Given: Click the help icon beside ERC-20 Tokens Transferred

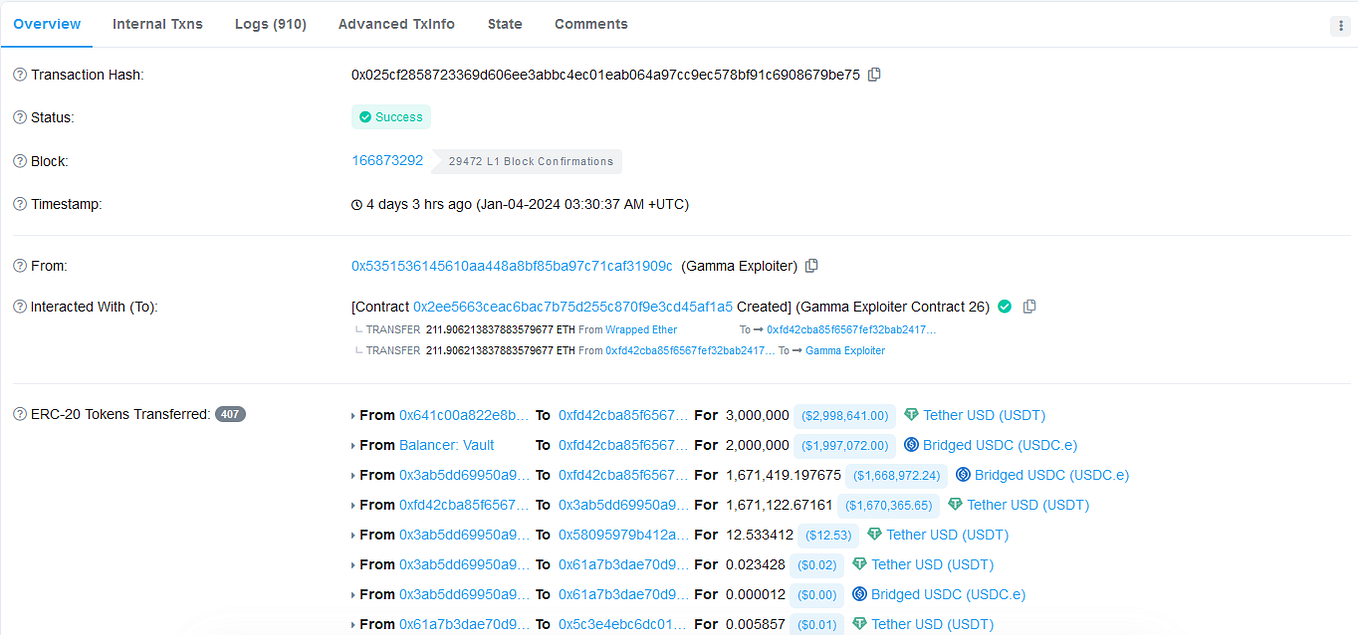Looking at the screenshot, I should click(19, 413).
